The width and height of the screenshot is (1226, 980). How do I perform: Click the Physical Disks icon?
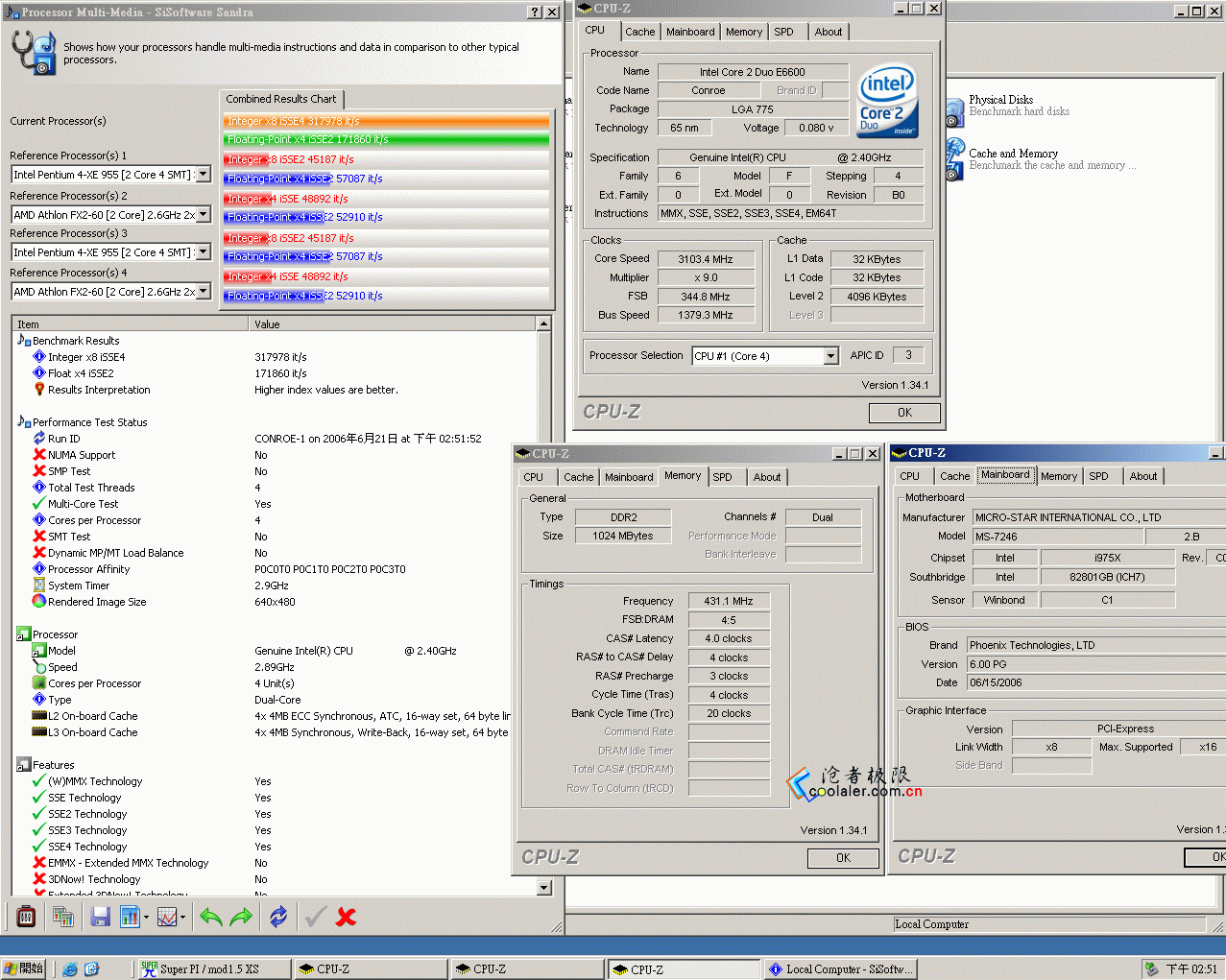[x=954, y=111]
